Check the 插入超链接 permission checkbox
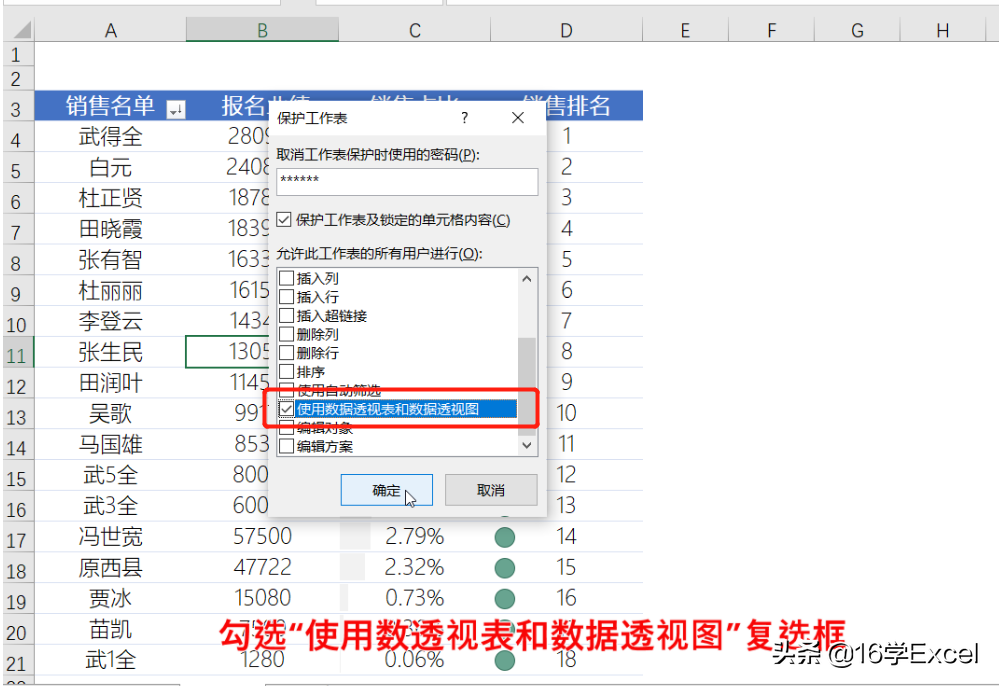The height and width of the screenshot is (686, 999). 287,315
